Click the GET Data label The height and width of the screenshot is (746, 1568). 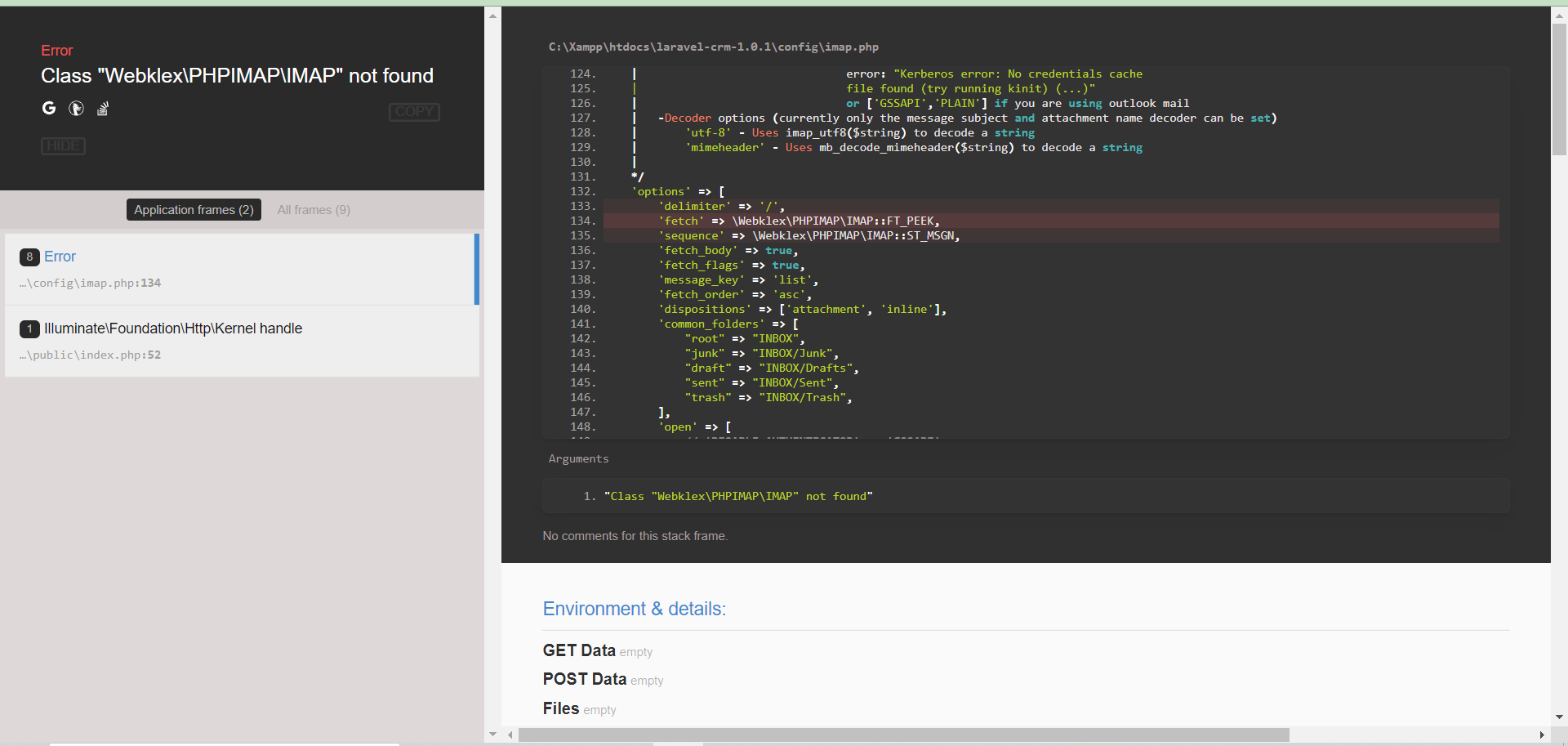point(578,650)
